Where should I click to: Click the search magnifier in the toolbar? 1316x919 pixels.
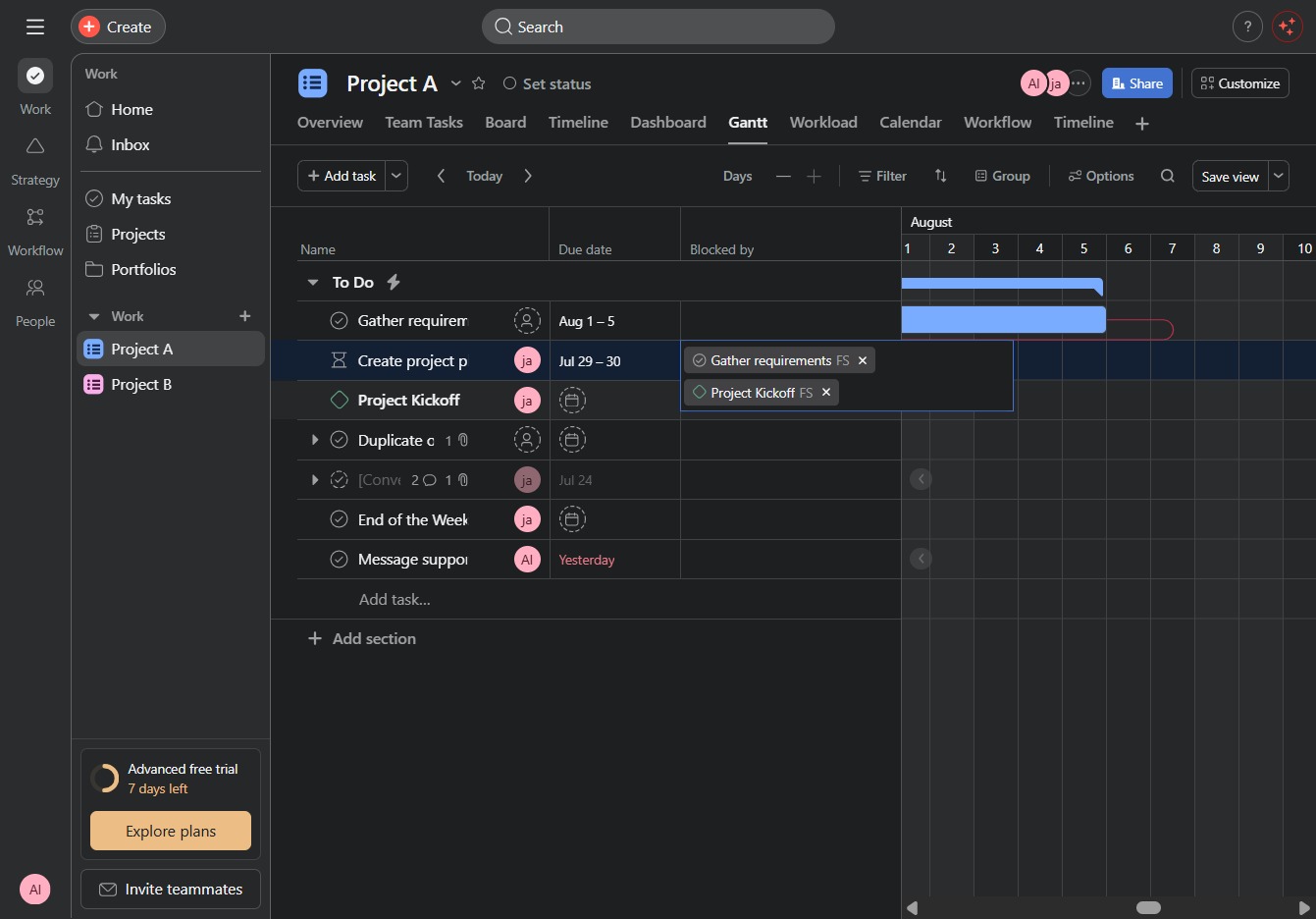coord(1167,176)
